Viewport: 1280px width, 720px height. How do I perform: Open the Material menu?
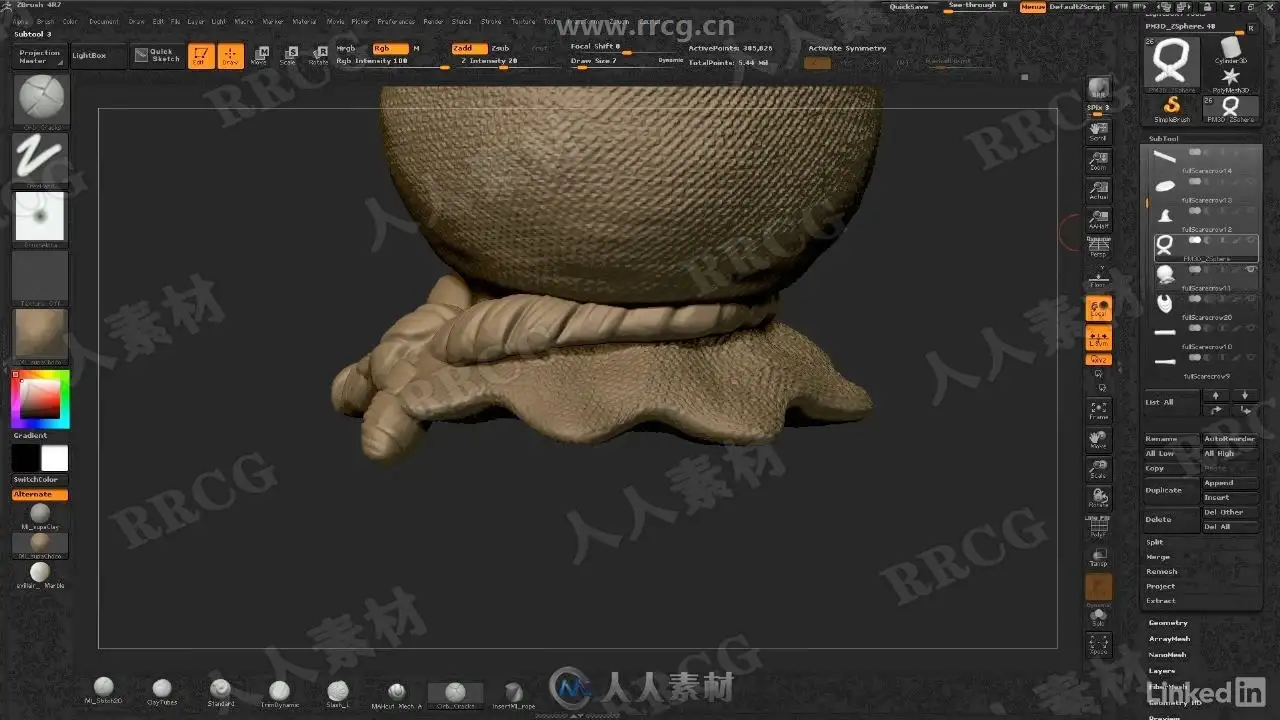(x=304, y=21)
